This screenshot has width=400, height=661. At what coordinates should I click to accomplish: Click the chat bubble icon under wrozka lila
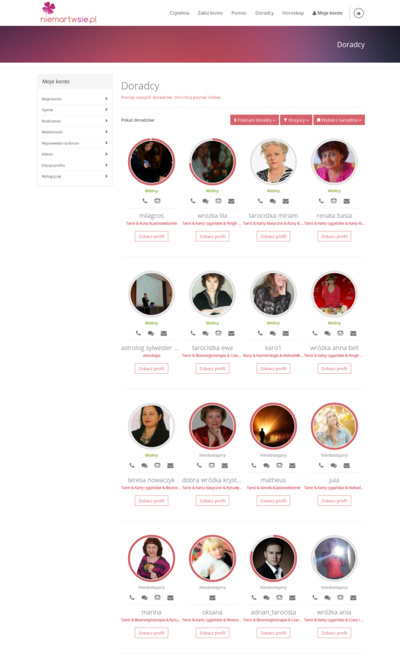[x=205, y=201]
